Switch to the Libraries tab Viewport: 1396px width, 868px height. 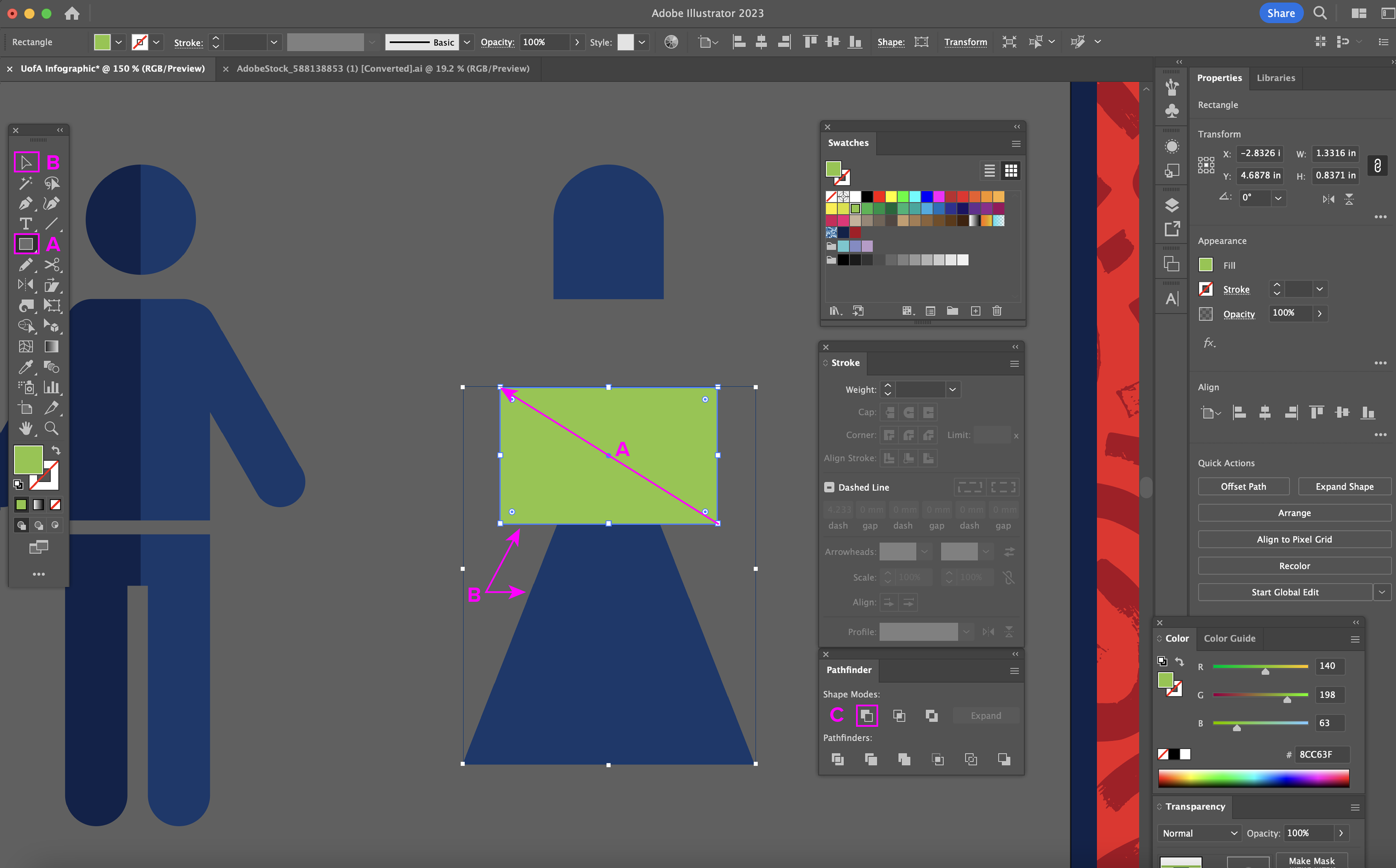[x=1275, y=78]
